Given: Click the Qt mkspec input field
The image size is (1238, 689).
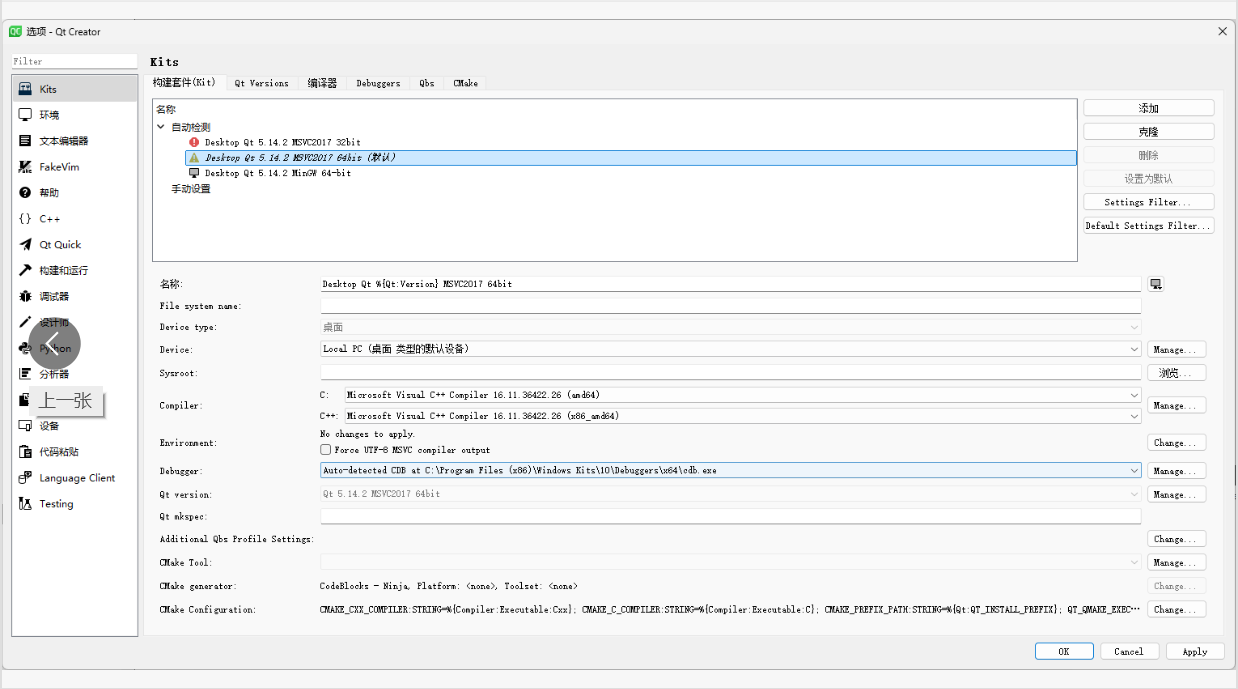Looking at the screenshot, I should (730, 517).
